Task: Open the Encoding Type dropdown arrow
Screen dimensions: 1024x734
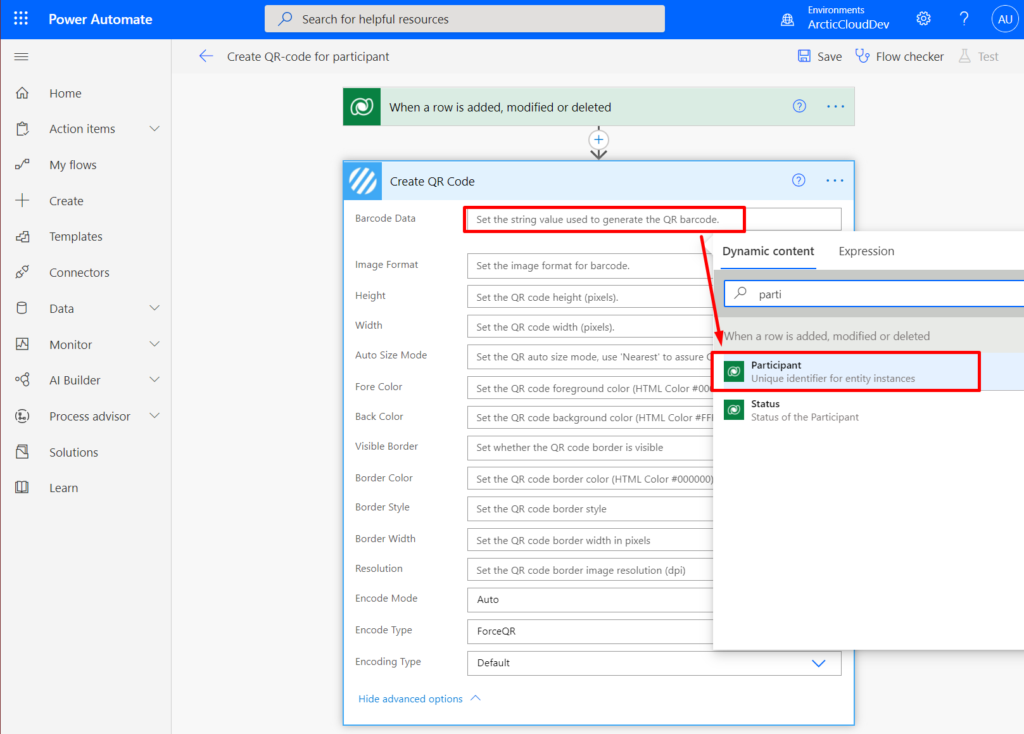Action: pyautogui.click(x=818, y=663)
